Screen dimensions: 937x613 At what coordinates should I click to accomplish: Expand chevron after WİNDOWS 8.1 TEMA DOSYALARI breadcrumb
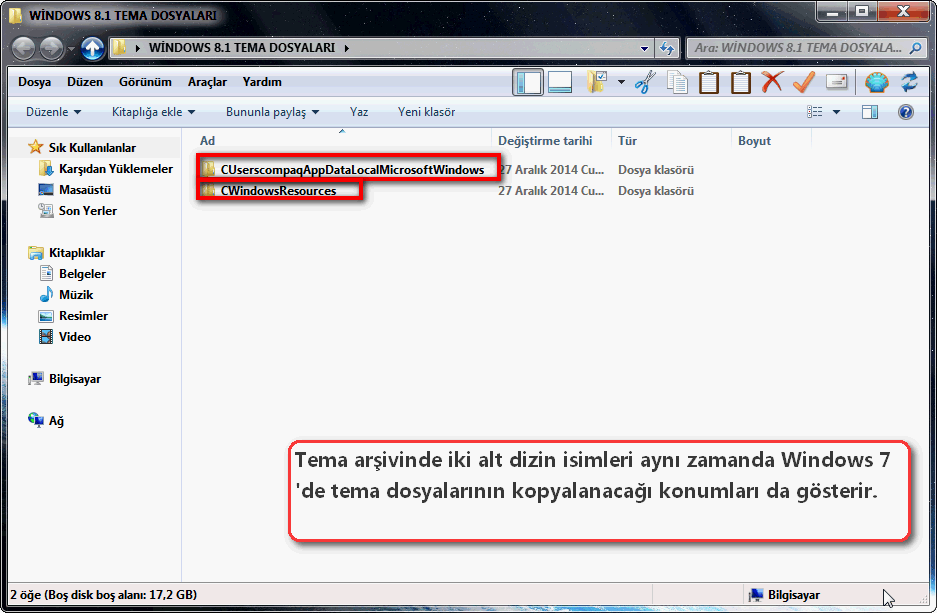346,48
